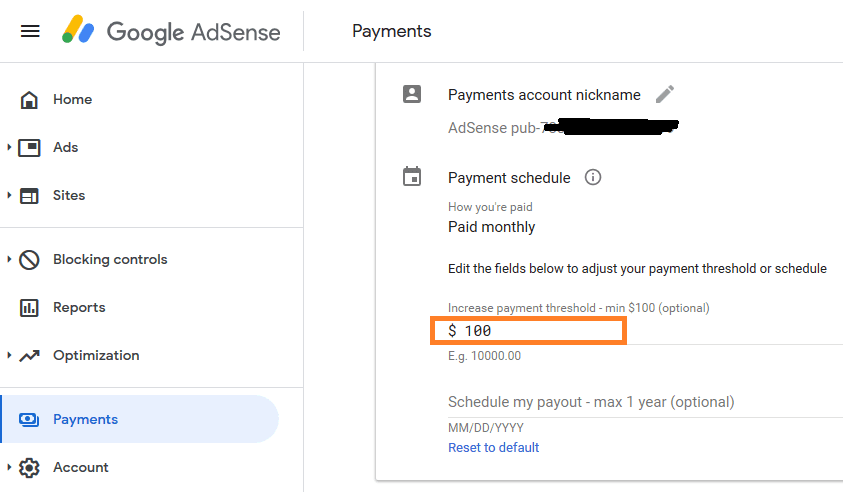The height and width of the screenshot is (492, 843).
Task: Open Optimization section label
Action: (x=96, y=355)
